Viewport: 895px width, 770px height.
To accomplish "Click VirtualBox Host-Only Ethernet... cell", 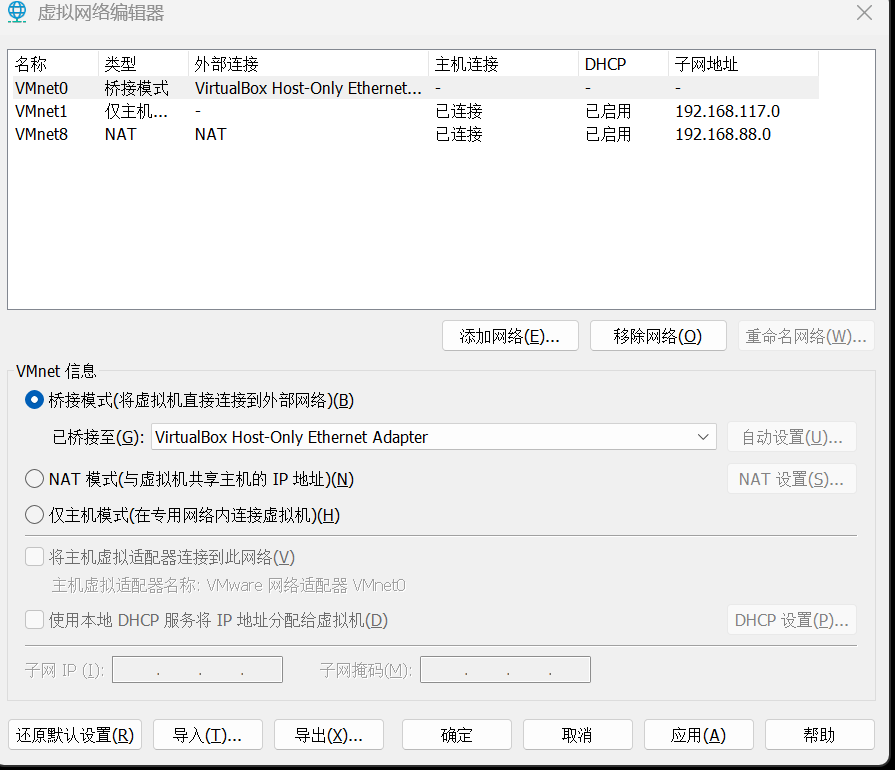I will pos(308,88).
